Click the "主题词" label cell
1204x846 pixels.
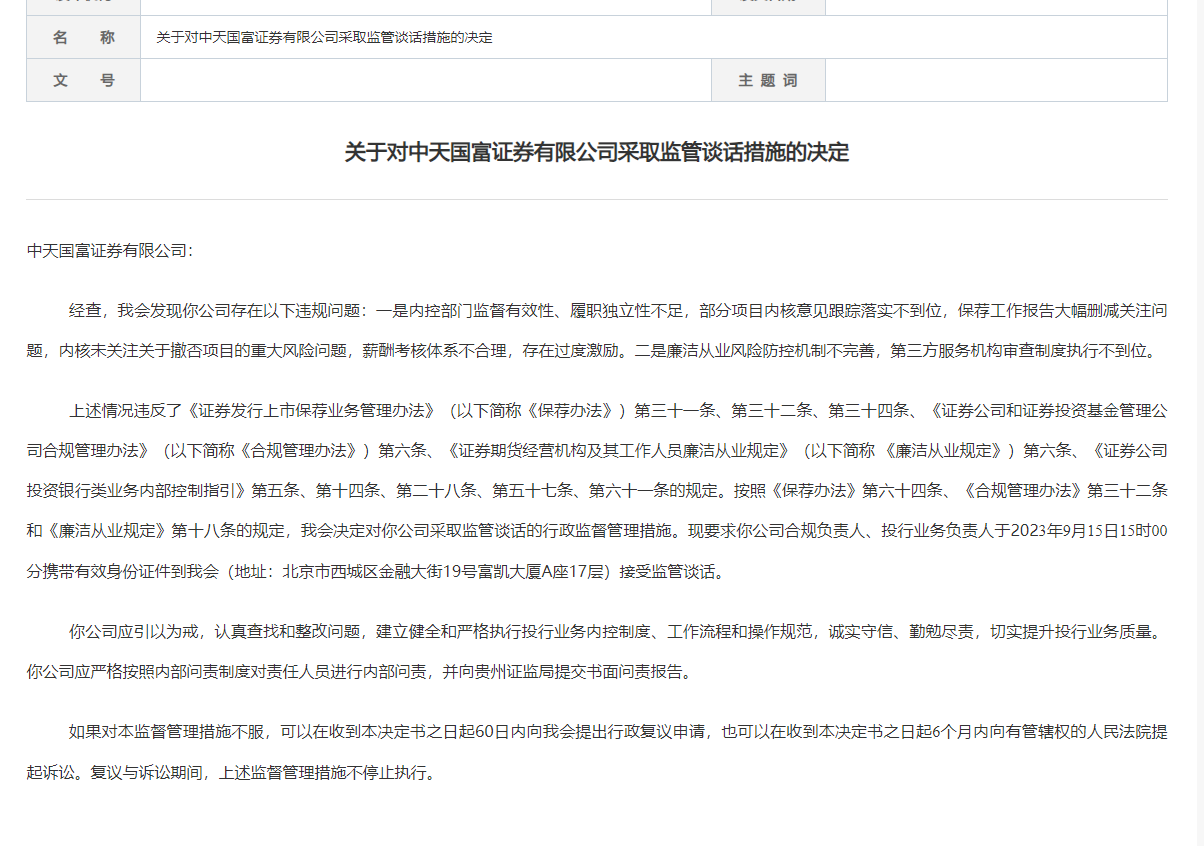(767, 80)
